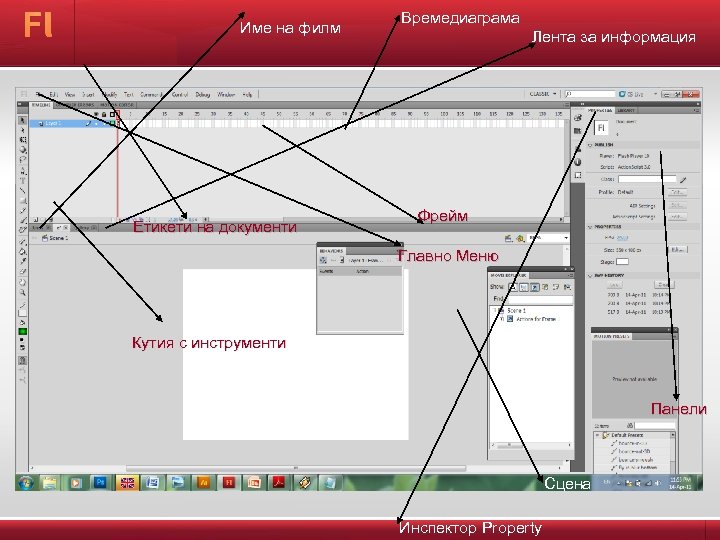
Task: Collapse the SWF History section
Action: [x=590, y=276]
